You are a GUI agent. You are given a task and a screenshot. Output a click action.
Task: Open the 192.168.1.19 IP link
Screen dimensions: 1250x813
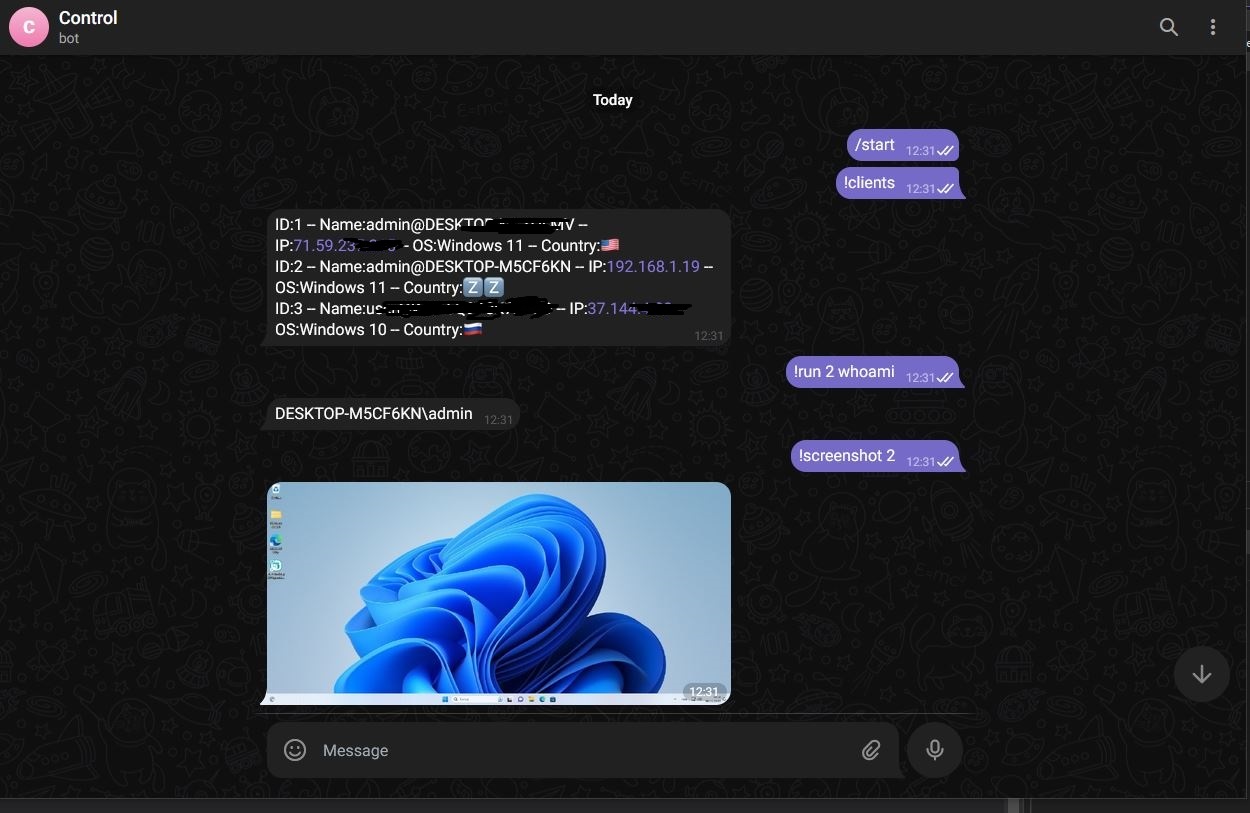653,266
